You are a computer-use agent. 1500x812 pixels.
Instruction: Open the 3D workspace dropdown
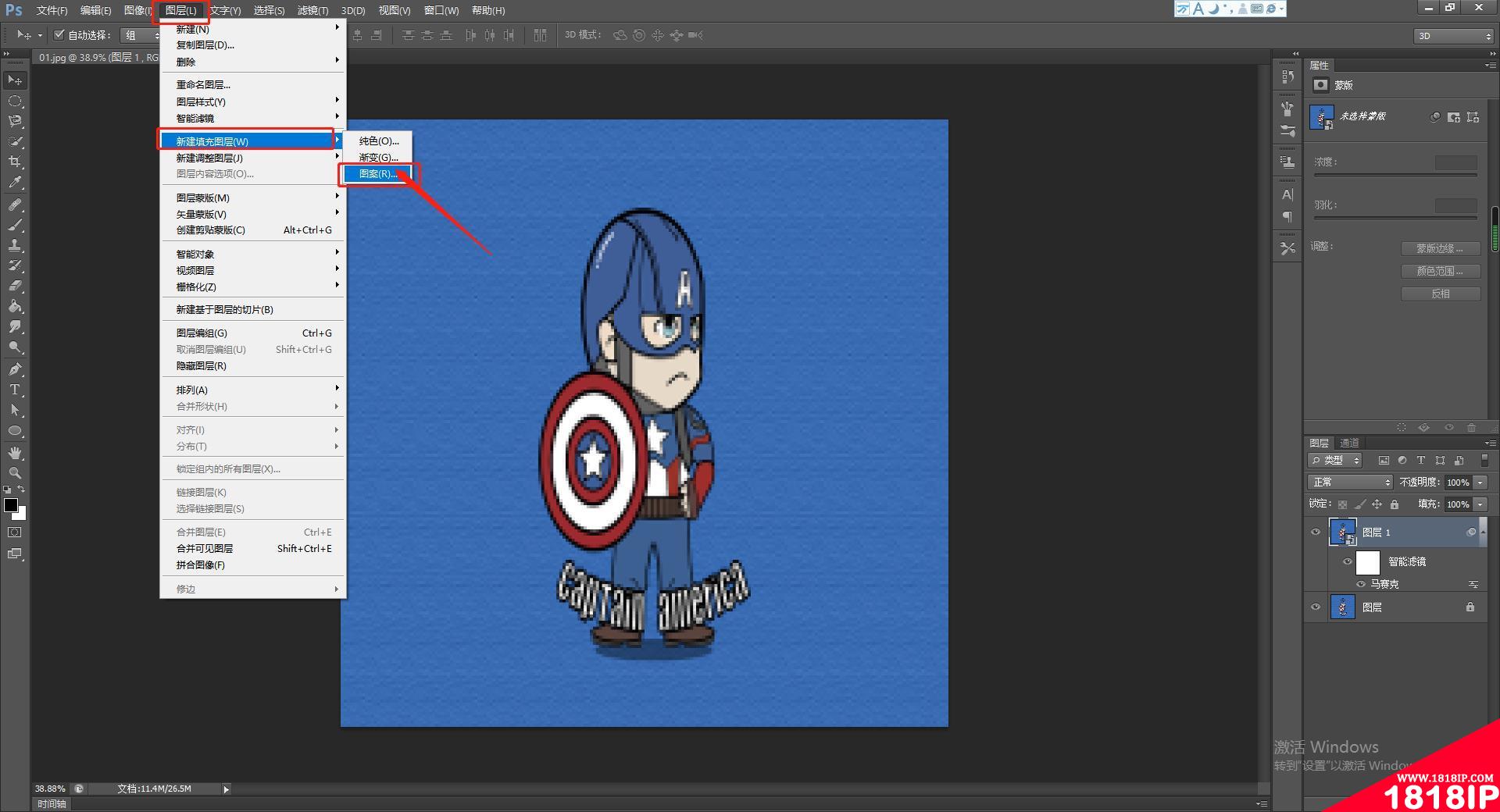[1454, 36]
